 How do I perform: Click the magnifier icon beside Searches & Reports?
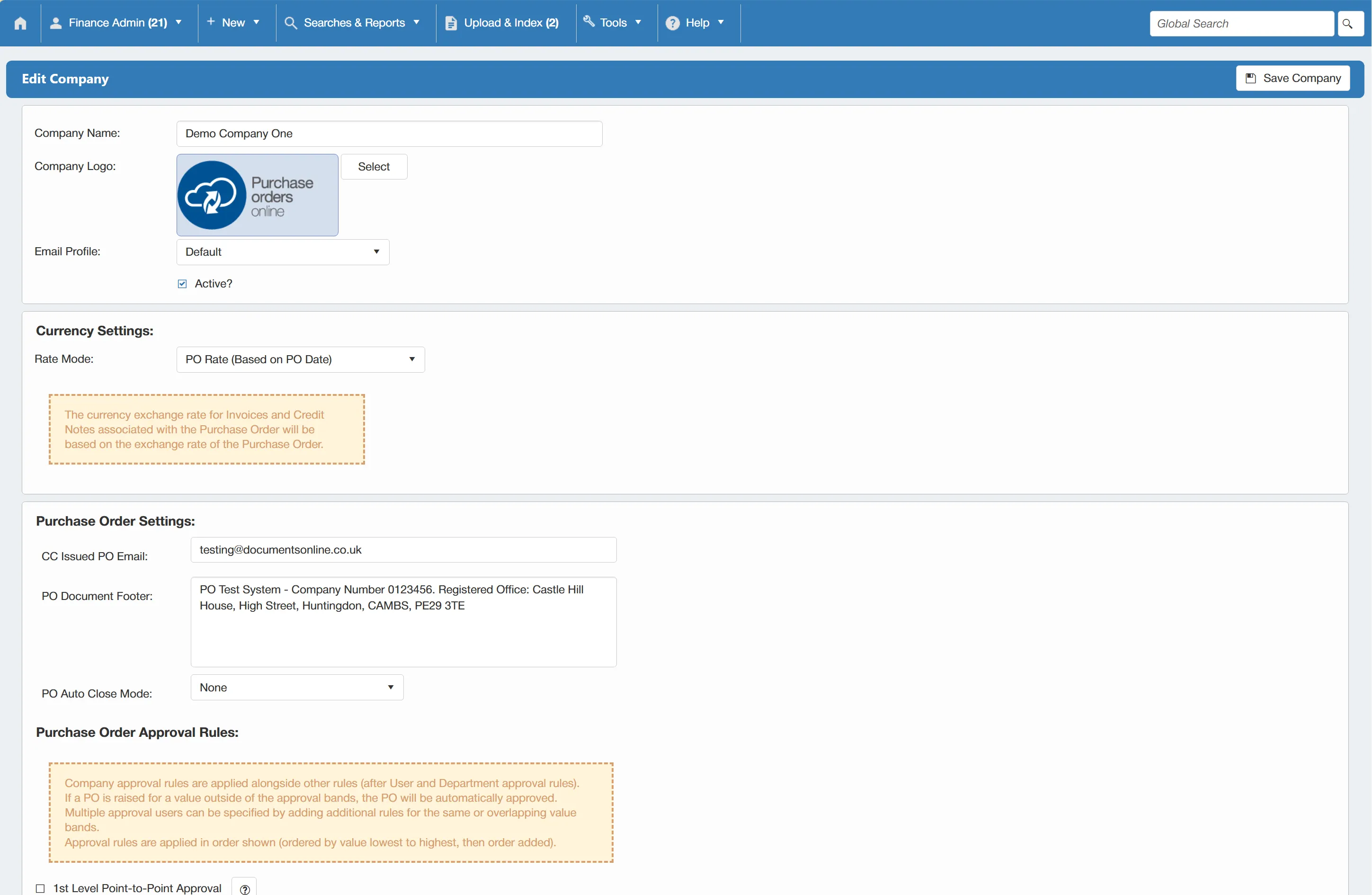291,23
